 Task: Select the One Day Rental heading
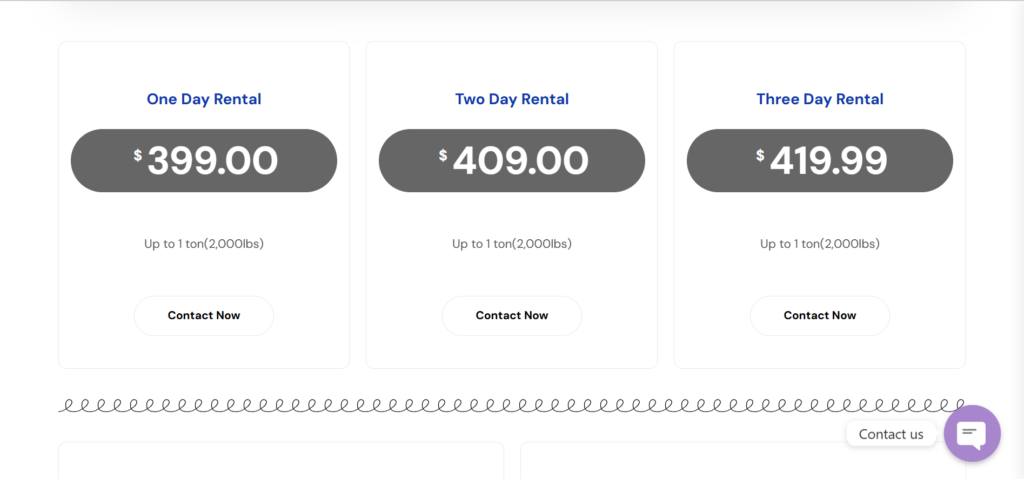(x=204, y=99)
